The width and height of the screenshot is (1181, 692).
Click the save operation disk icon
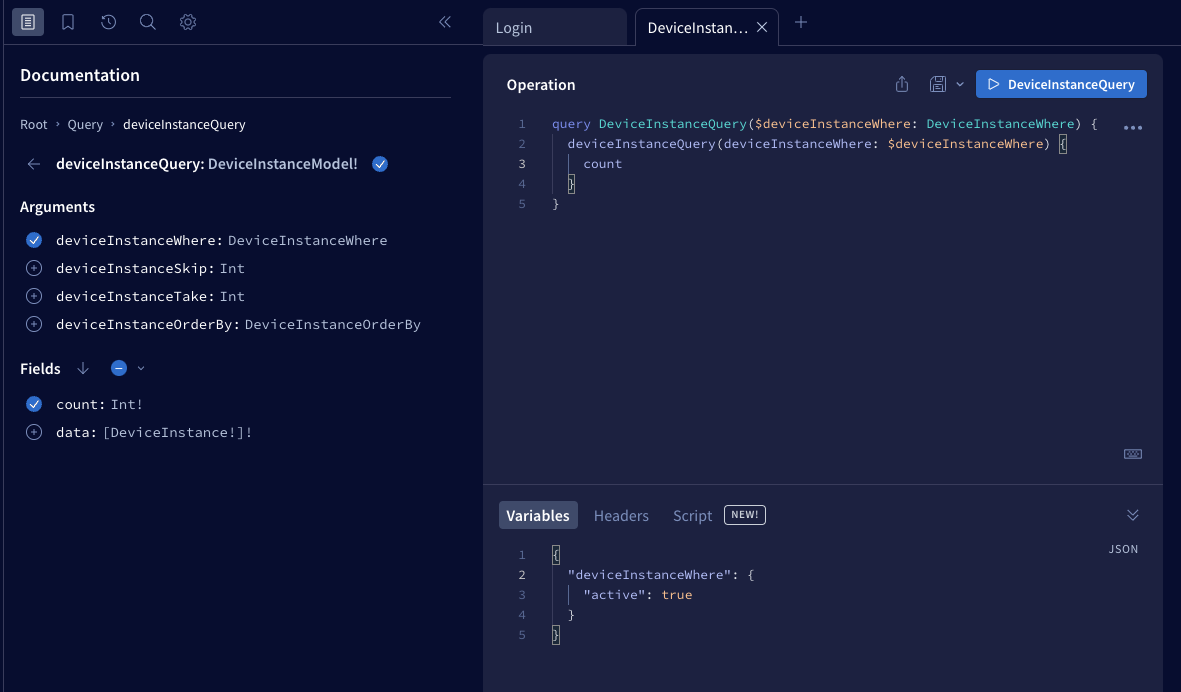(938, 85)
